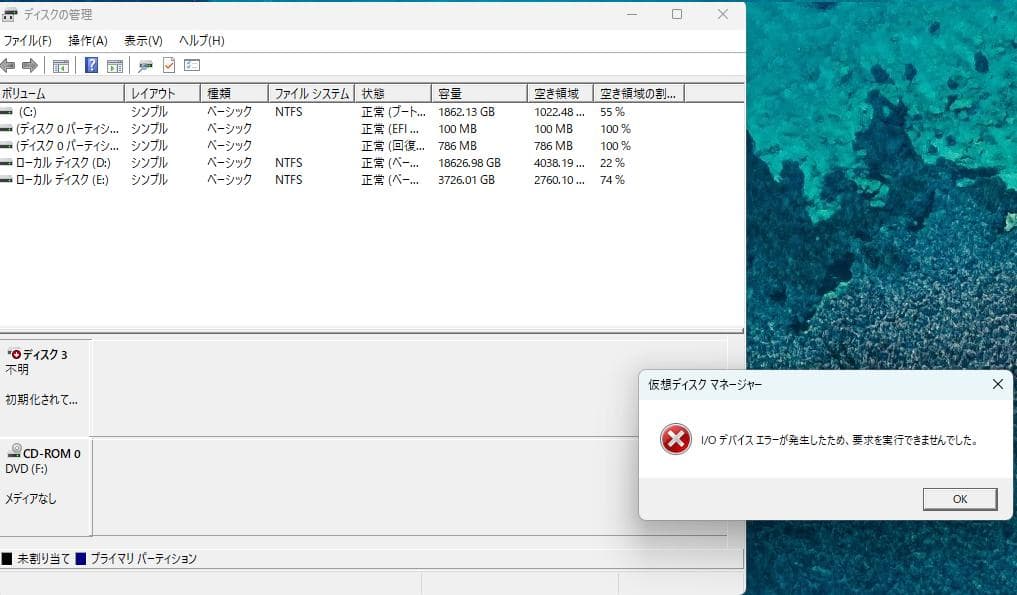Toggle the action pane visibility
Image resolution: width=1017 pixels, height=595 pixels.
(x=114, y=65)
